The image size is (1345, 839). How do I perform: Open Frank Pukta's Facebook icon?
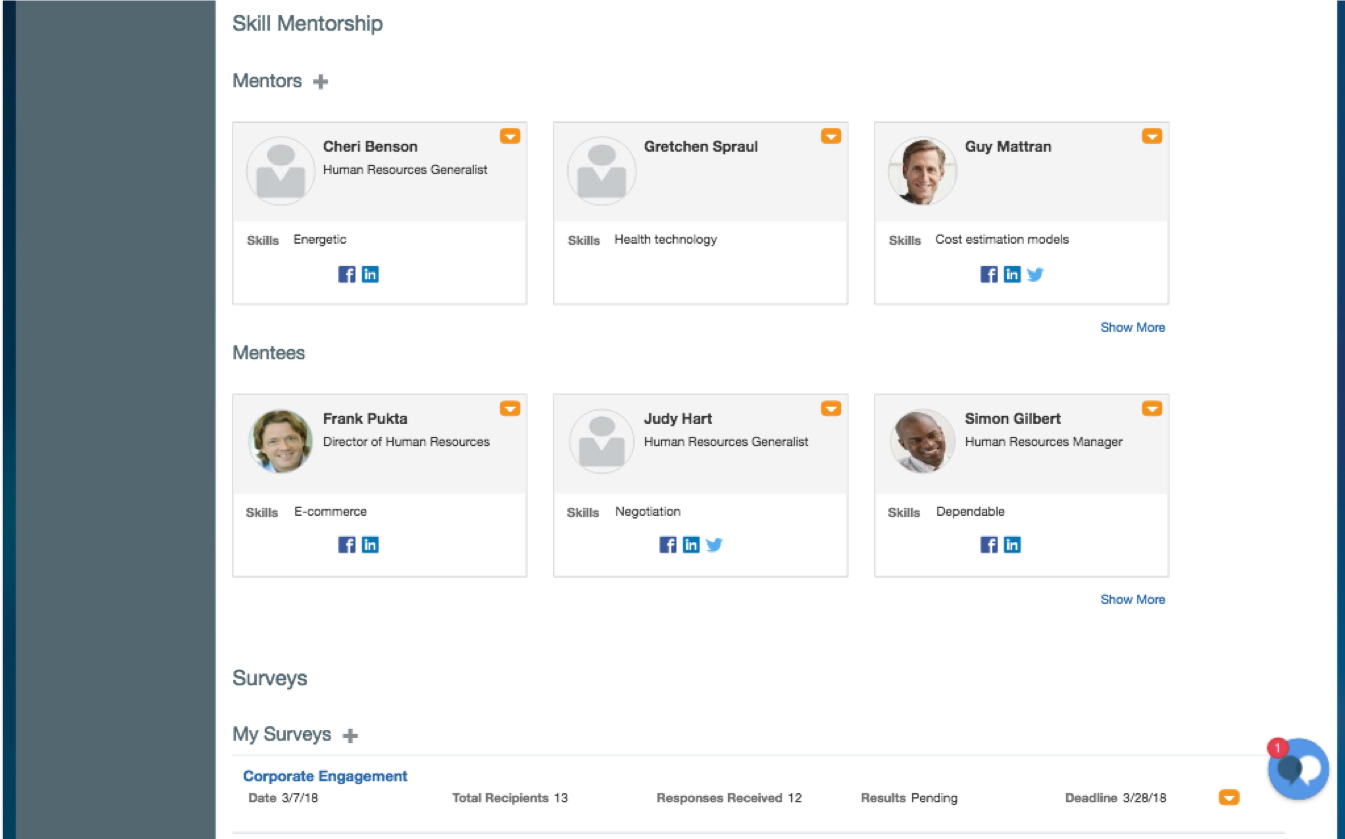click(347, 545)
